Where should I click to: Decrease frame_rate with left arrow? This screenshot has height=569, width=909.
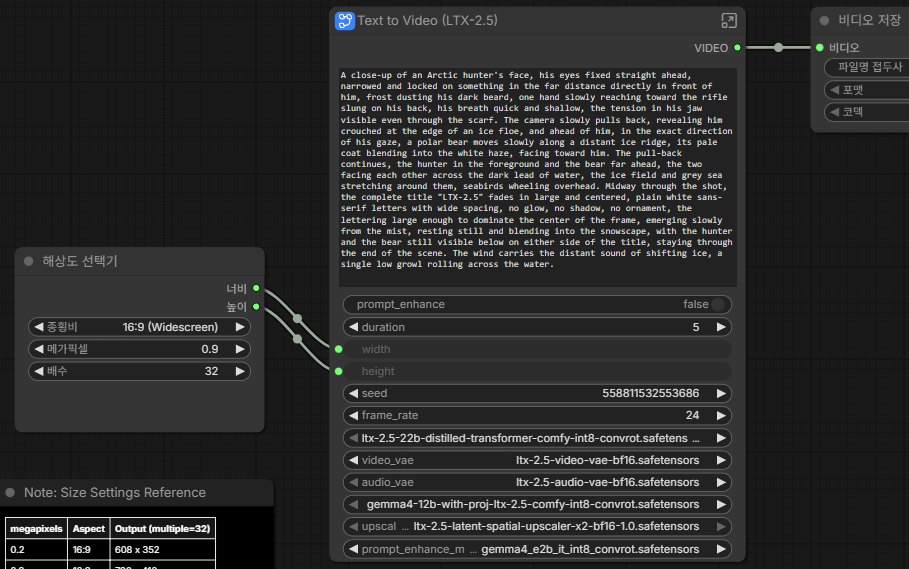(353, 415)
